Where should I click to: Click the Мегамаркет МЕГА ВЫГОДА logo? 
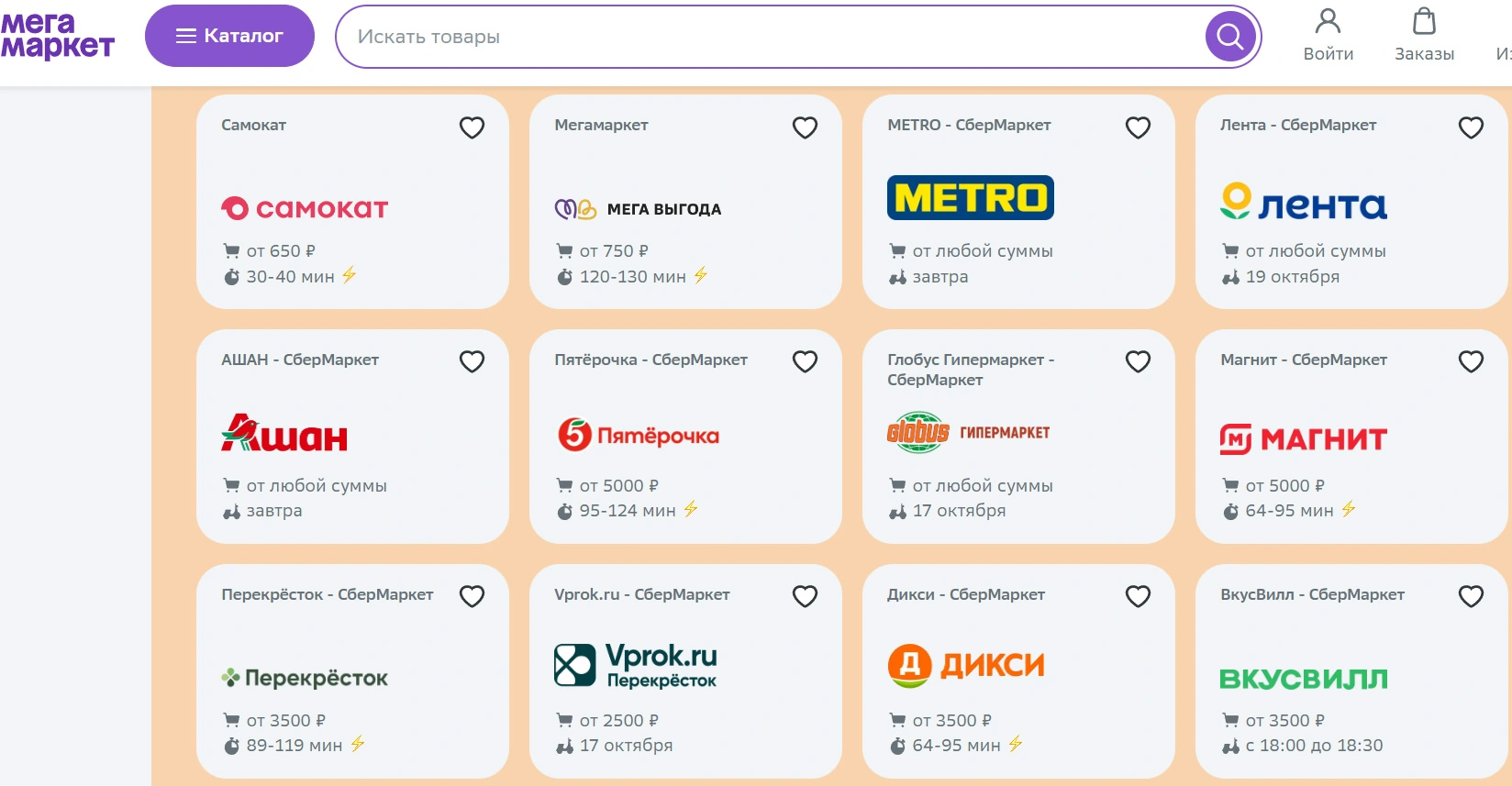pyautogui.click(x=638, y=209)
